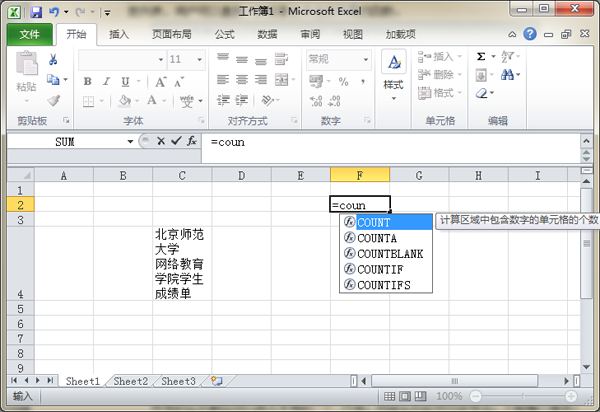The height and width of the screenshot is (412, 600).
Task: Click the Orientation text rotation icon
Action: tap(267, 100)
